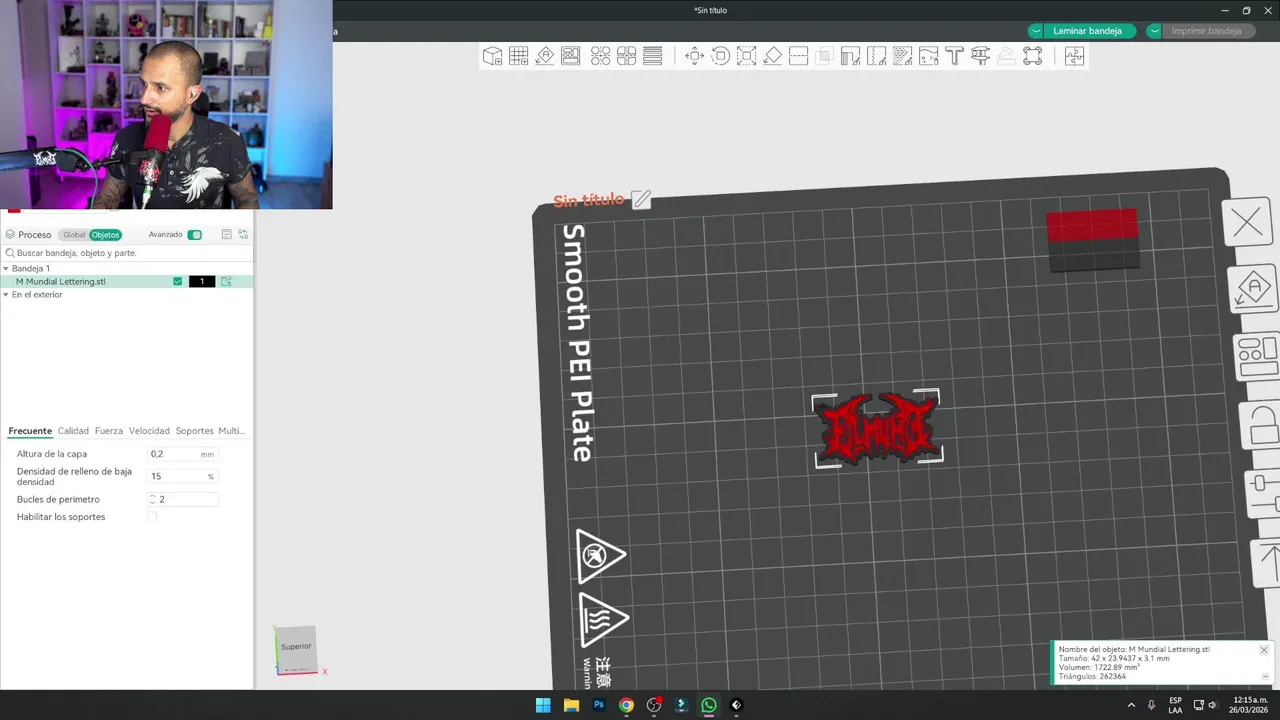The image size is (1280, 720).
Task: Open the Supports painting tool
Action: pos(851,56)
